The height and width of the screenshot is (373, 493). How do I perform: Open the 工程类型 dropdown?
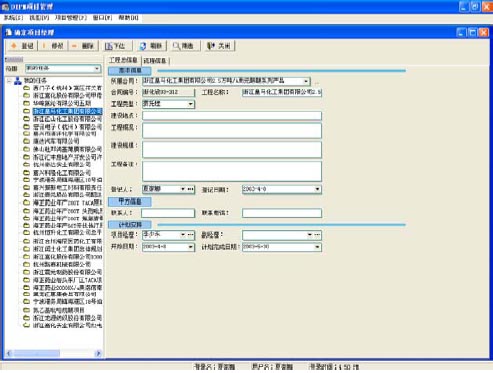[x=190, y=104]
